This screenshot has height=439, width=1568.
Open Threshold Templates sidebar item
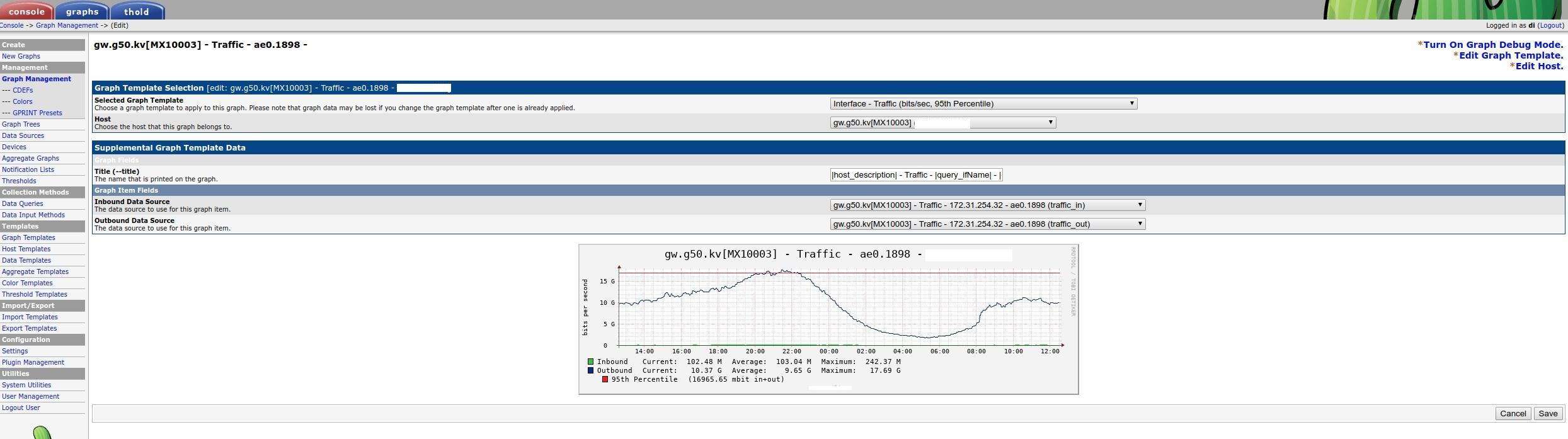point(35,294)
